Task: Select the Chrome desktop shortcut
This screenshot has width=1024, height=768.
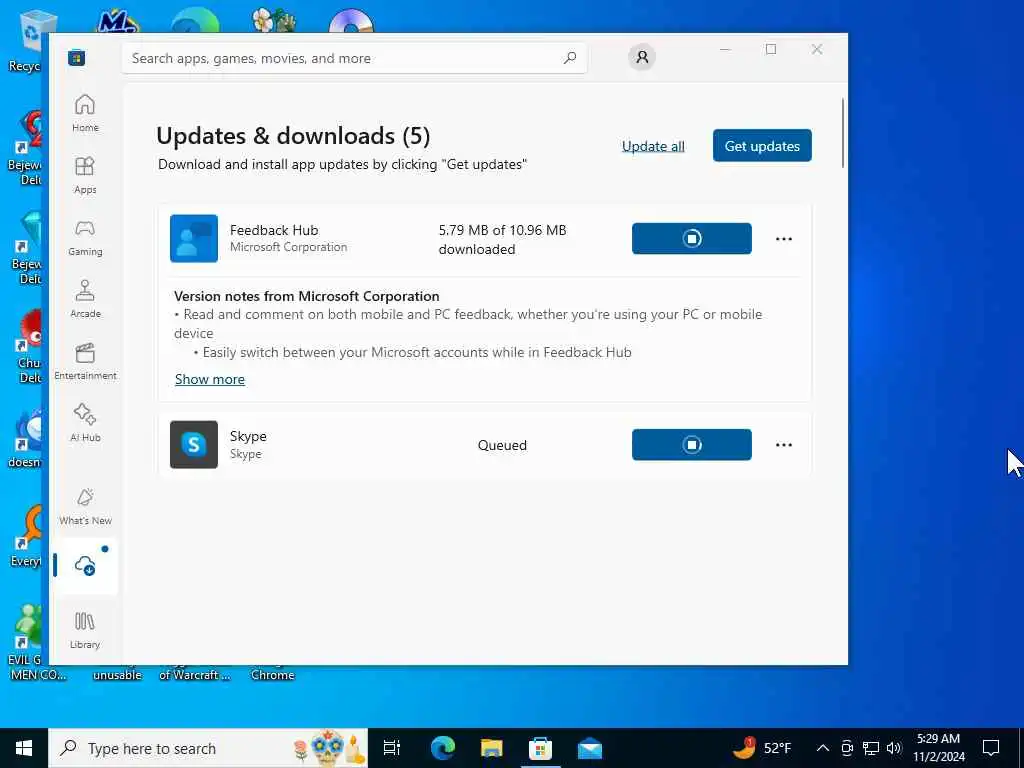Action: [272, 675]
